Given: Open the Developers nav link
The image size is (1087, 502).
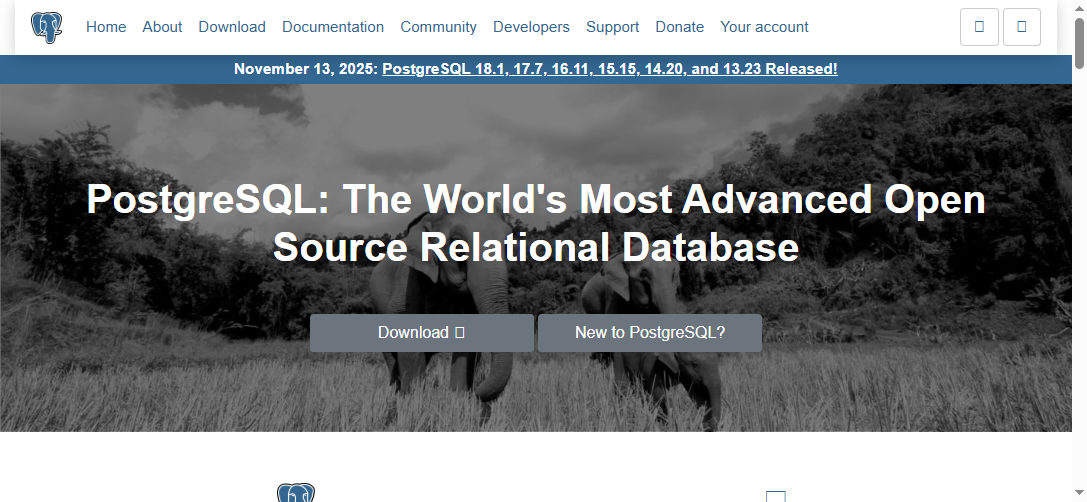Looking at the screenshot, I should click(532, 27).
